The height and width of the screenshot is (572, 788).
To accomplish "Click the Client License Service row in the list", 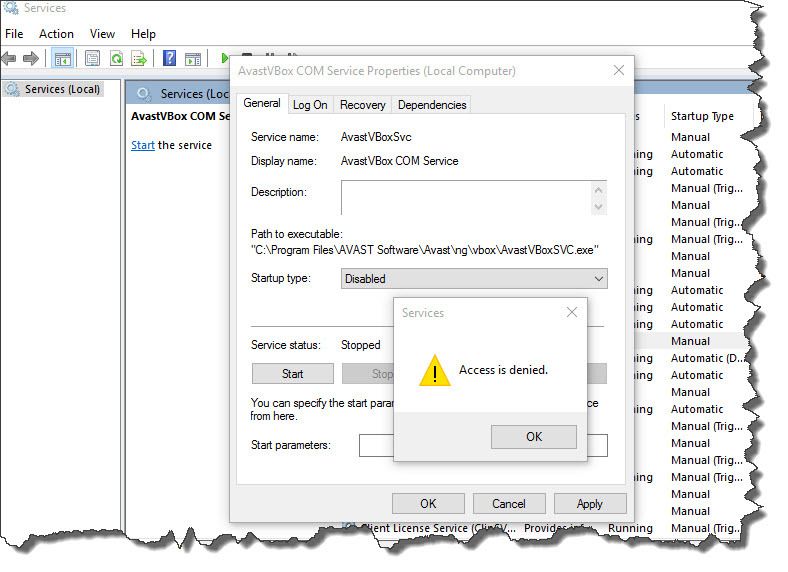I will [543, 528].
